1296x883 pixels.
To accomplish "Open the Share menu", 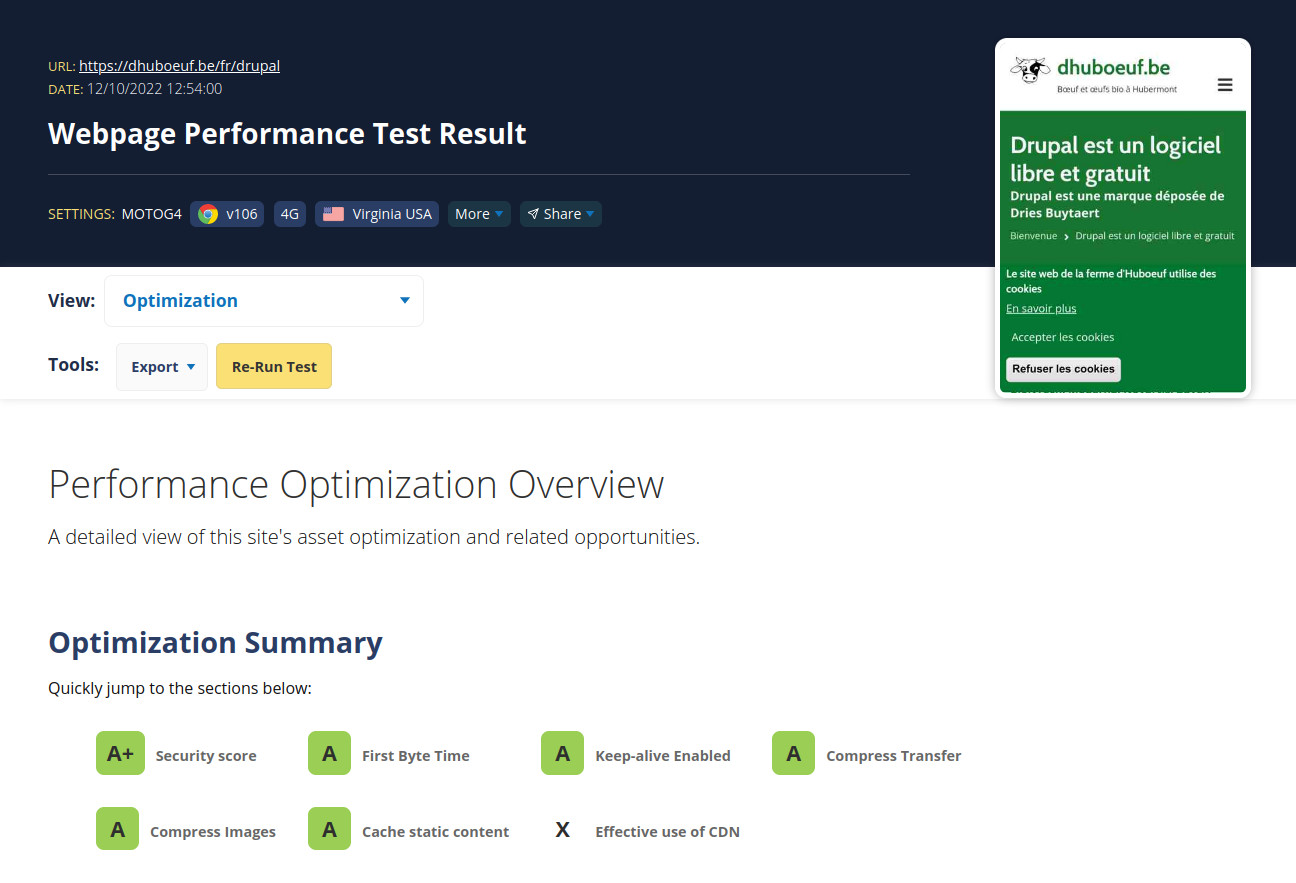I will pyautogui.click(x=560, y=213).
